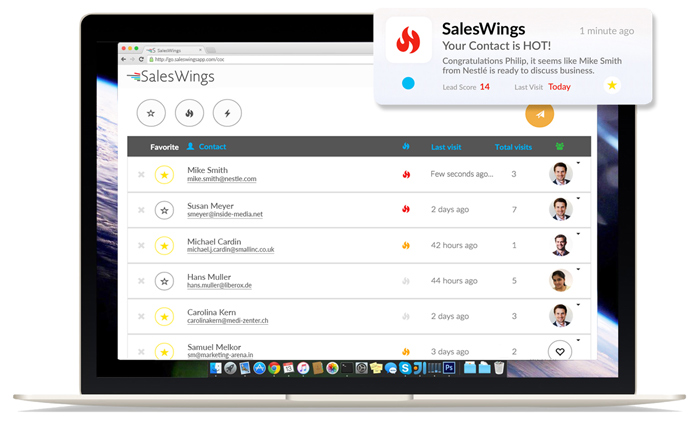The image size is (700, 426).
Task: Open Photoshop from the Dock
Action: 449,368
